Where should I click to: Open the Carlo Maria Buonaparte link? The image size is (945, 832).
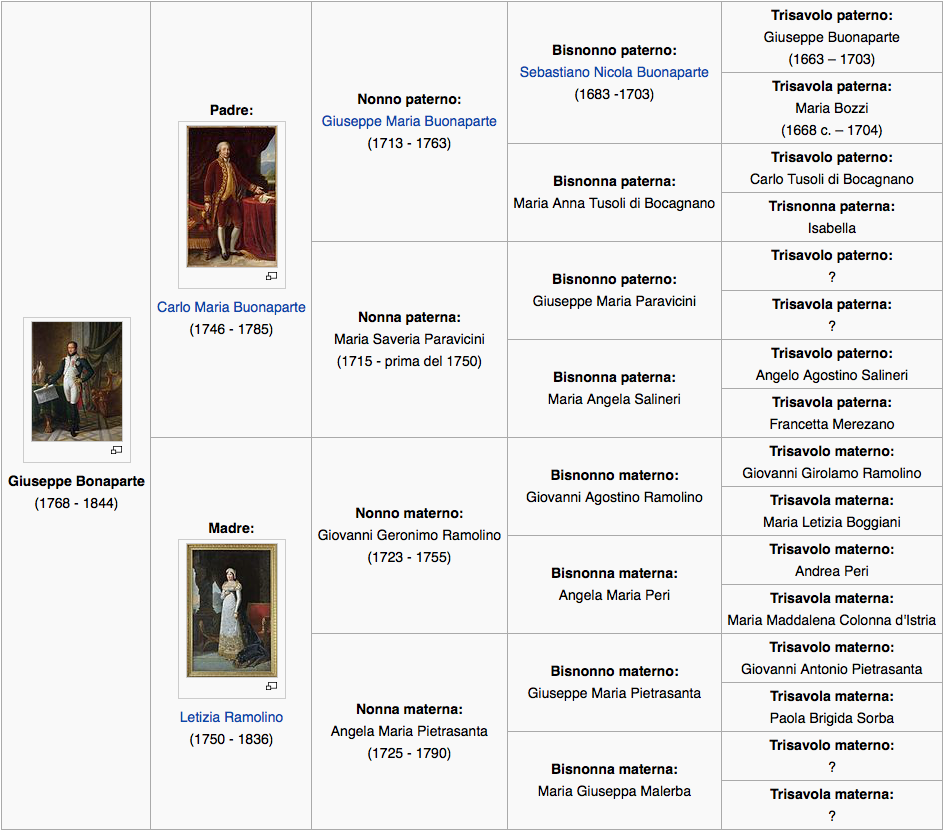coord(231,307)
